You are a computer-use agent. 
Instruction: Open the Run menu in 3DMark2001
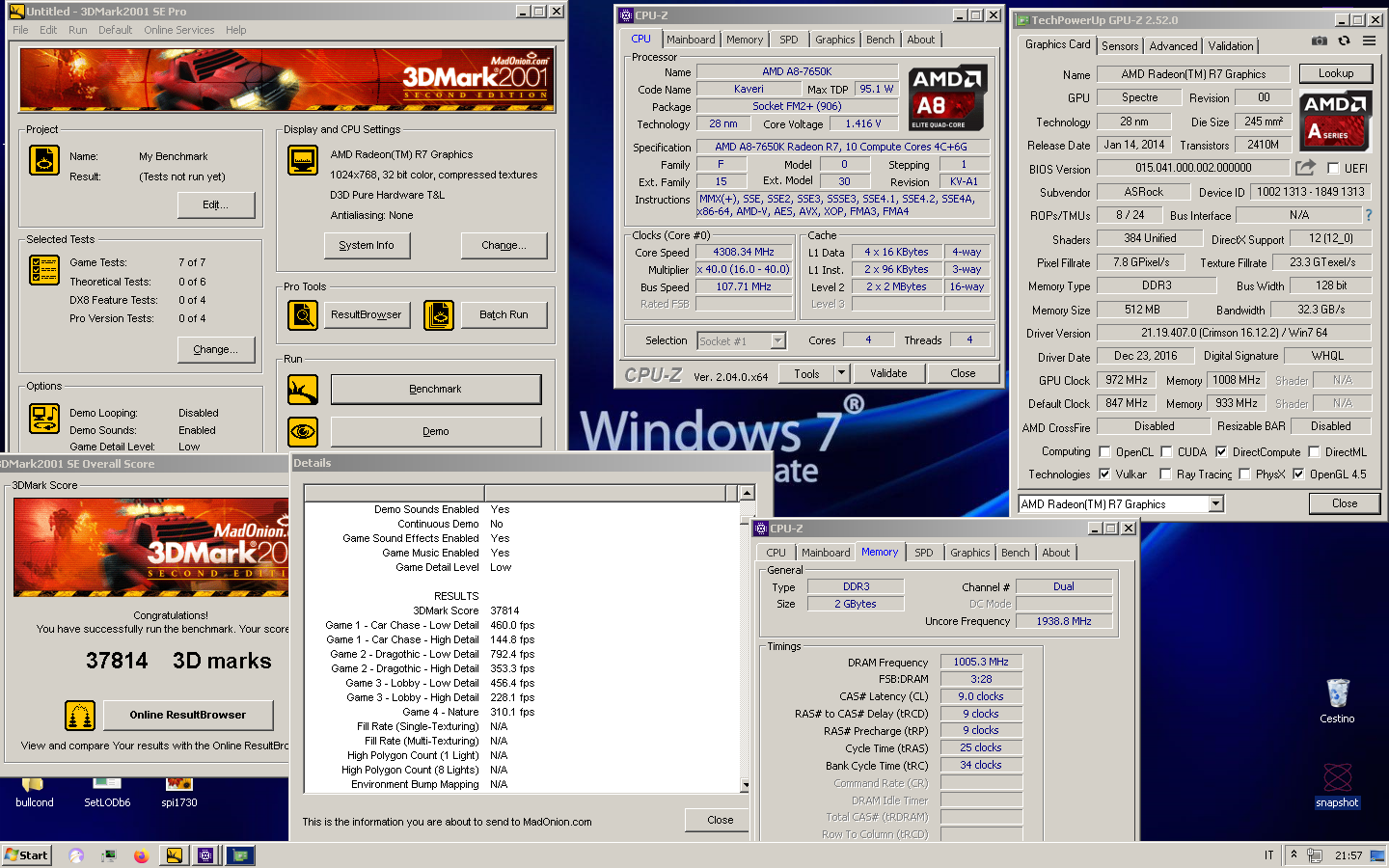78,30
